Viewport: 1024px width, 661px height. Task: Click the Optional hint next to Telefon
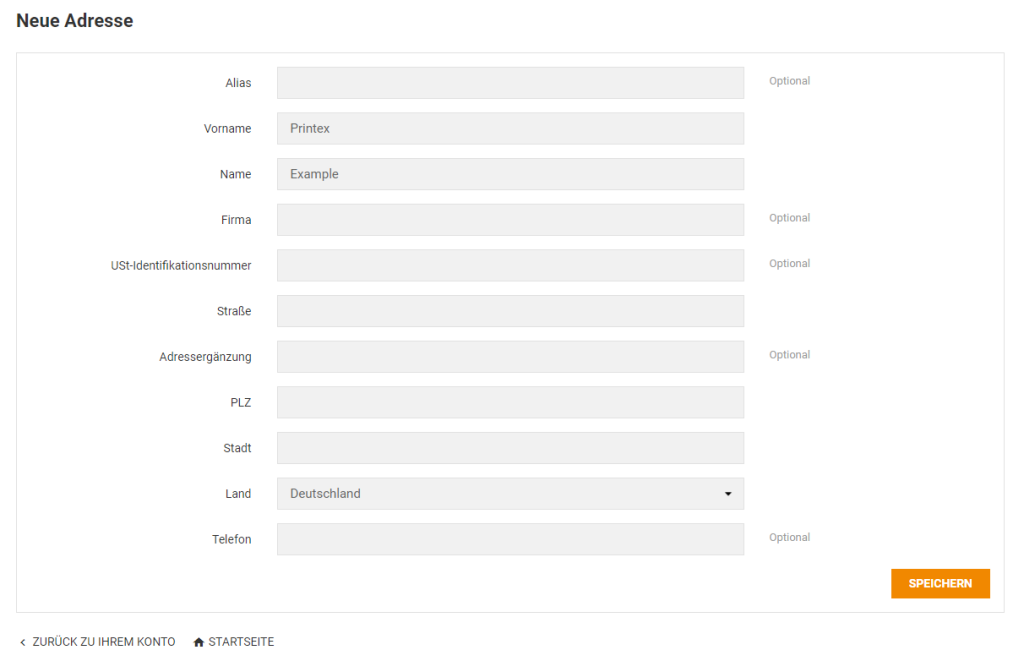tap(789, 538)
